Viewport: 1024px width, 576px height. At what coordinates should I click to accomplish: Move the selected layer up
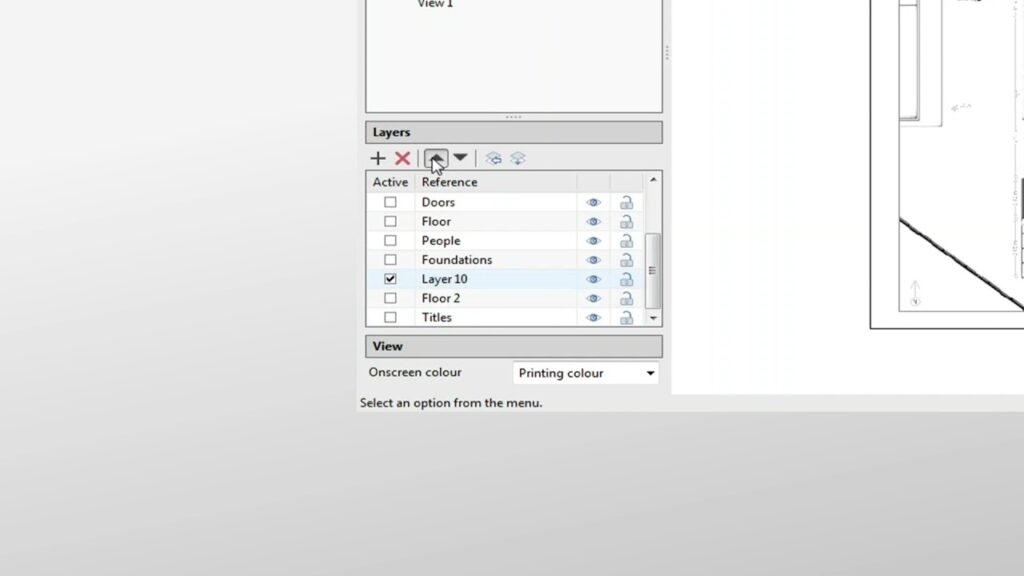(x=435, y=158)
